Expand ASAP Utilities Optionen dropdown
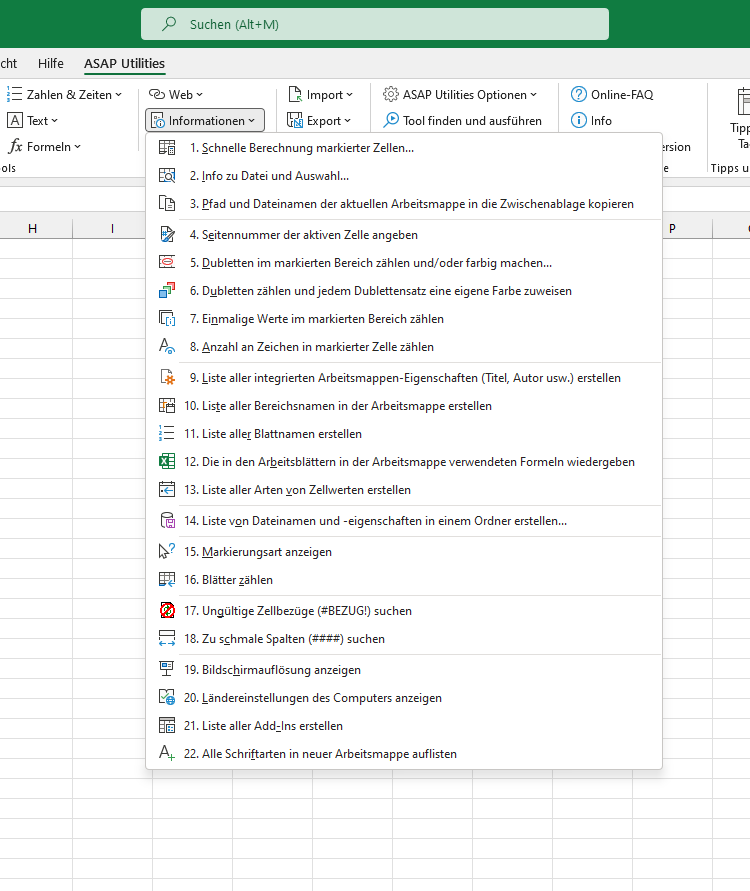 460,94
